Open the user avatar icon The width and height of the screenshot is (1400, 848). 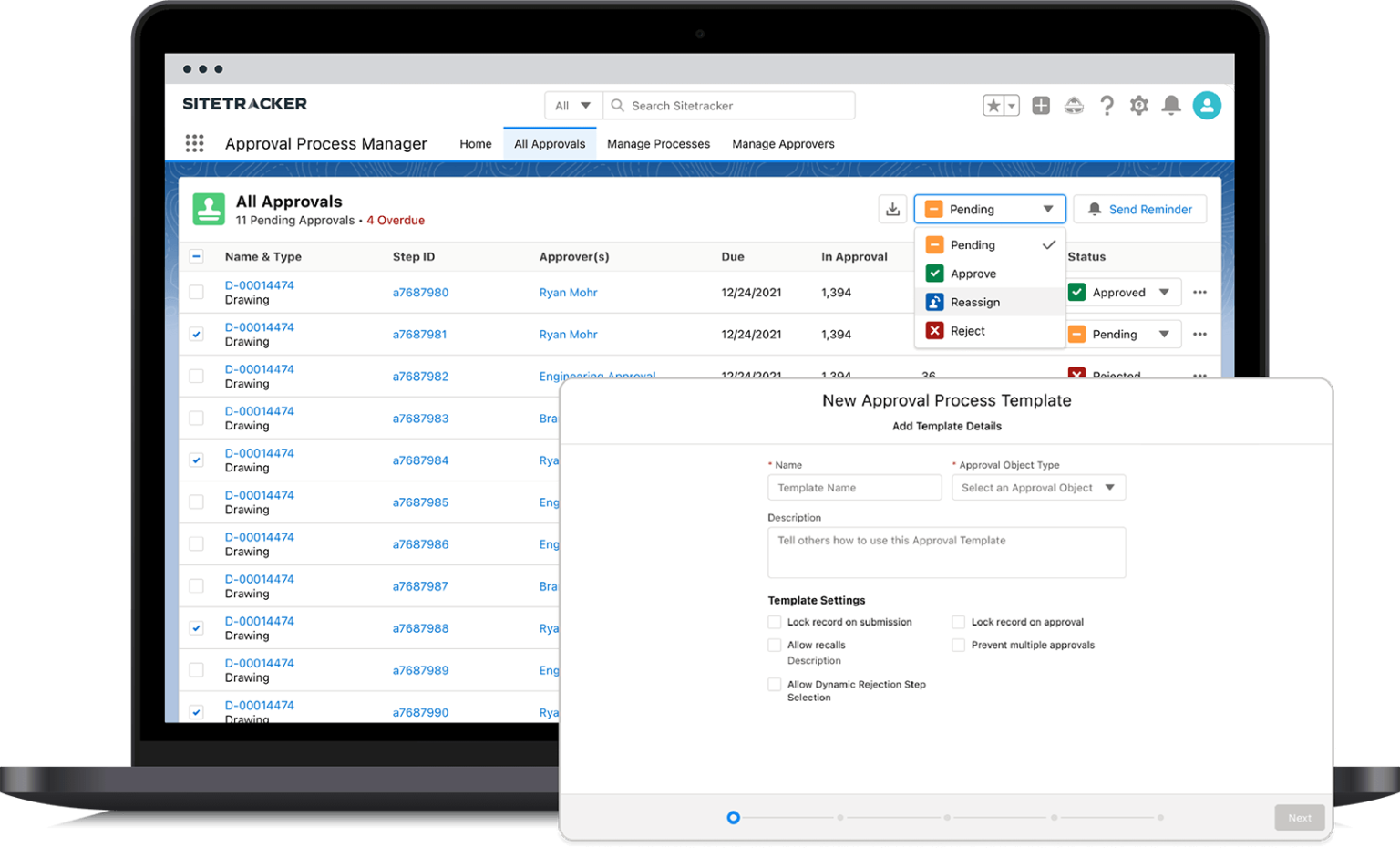[1207, 105]
